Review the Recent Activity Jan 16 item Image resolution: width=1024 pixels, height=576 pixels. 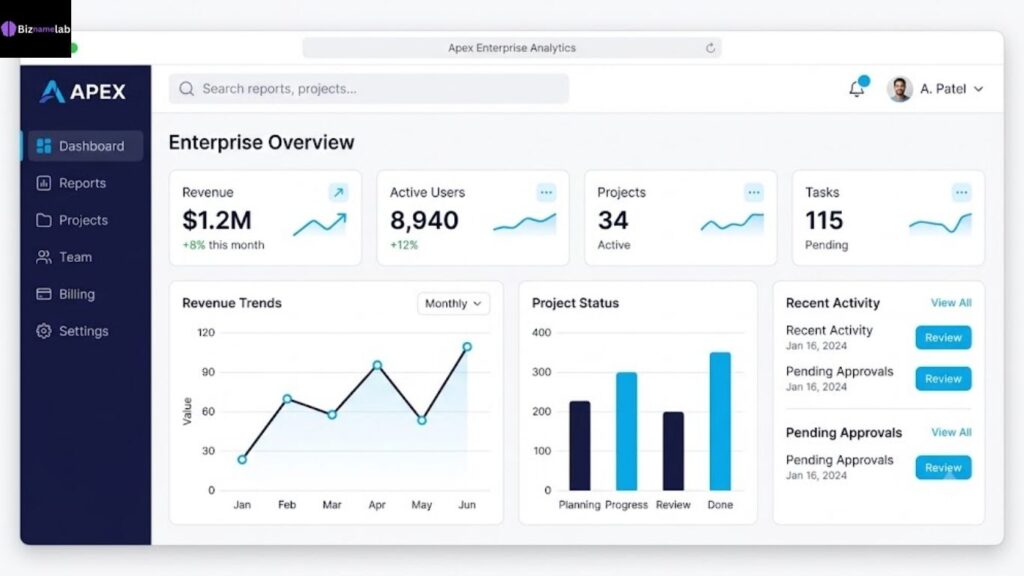(943, 338)
